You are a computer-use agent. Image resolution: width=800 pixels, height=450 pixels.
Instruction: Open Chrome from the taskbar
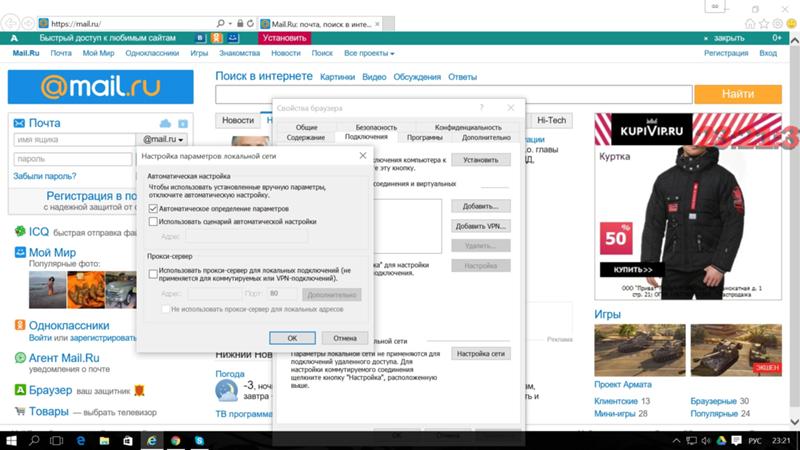coord(176,440)
